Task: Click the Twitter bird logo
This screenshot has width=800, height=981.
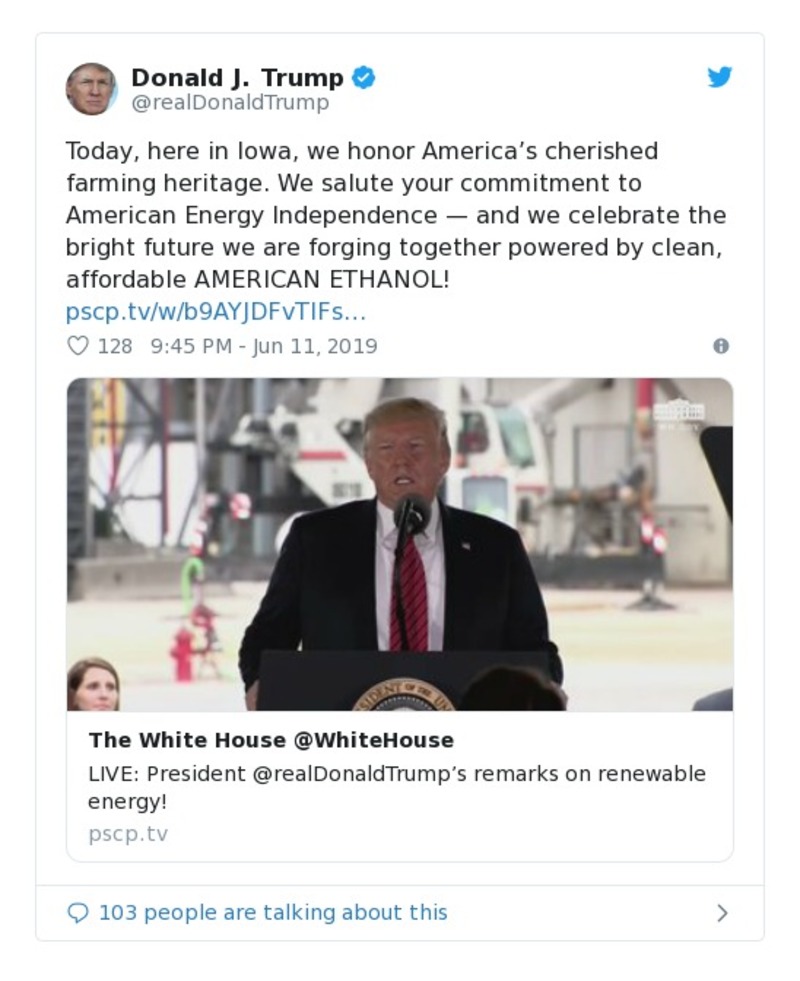Action: tap(719, 77)
